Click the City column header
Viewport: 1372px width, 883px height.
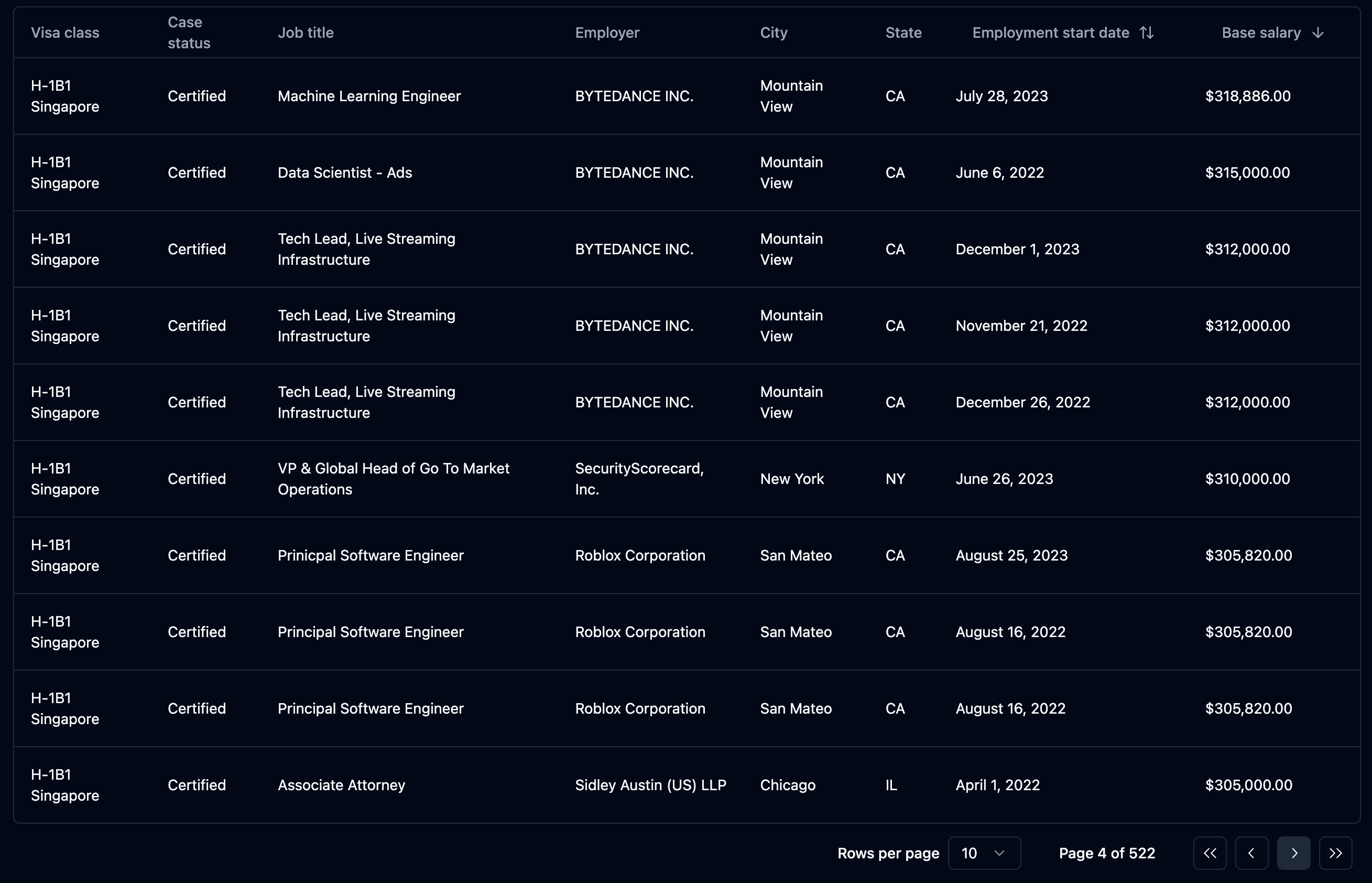(774, 33)
